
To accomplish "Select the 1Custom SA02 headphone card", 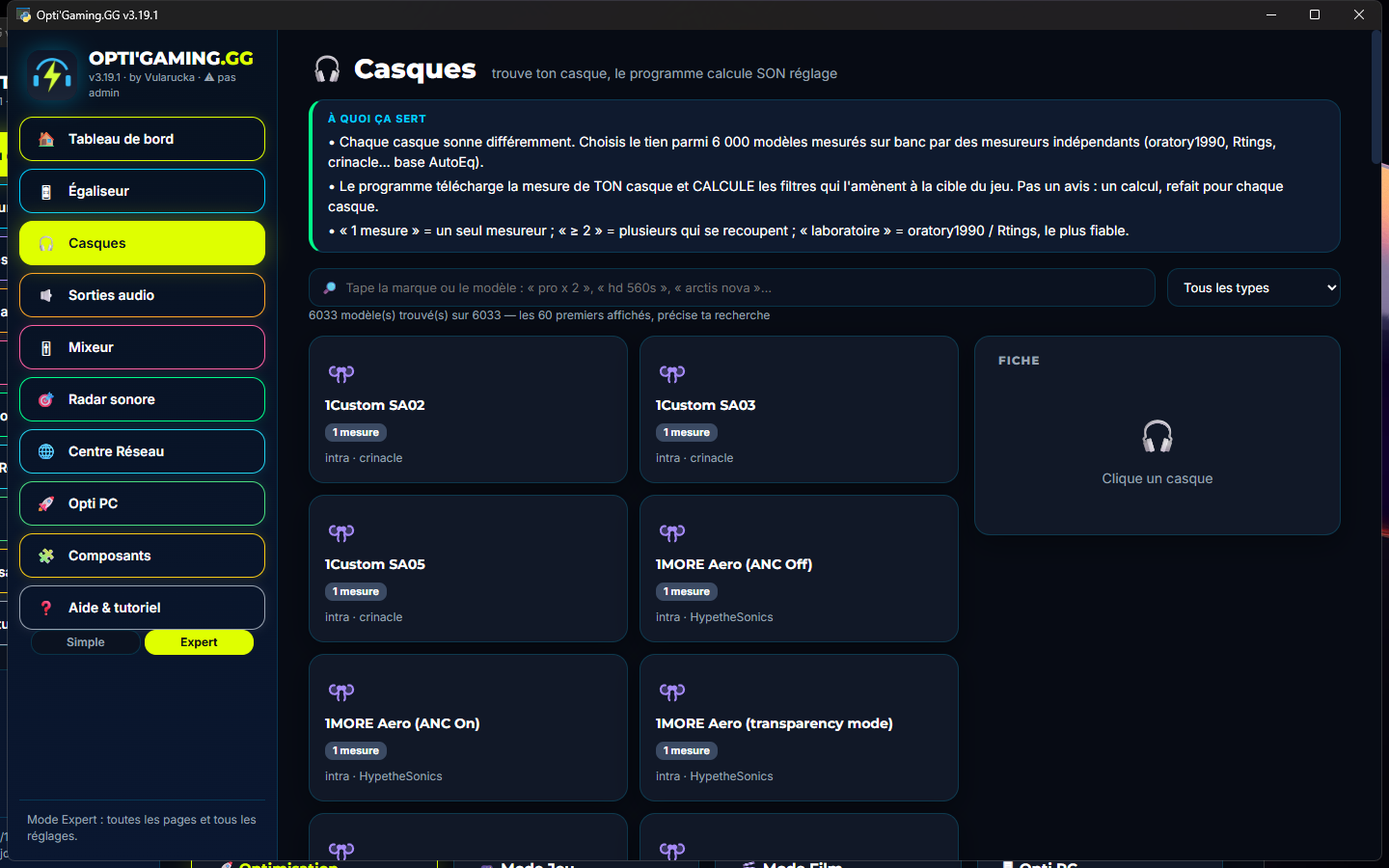I will (x=468, y=409).
